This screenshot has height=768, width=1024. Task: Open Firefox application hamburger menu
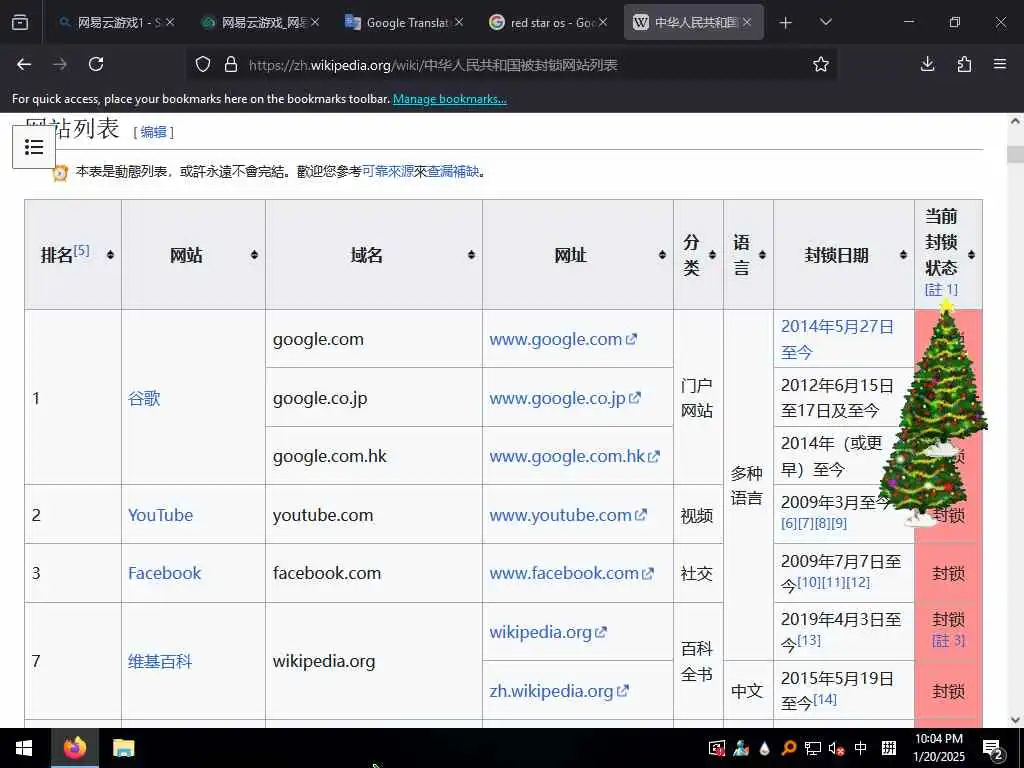coord(1000,64)
